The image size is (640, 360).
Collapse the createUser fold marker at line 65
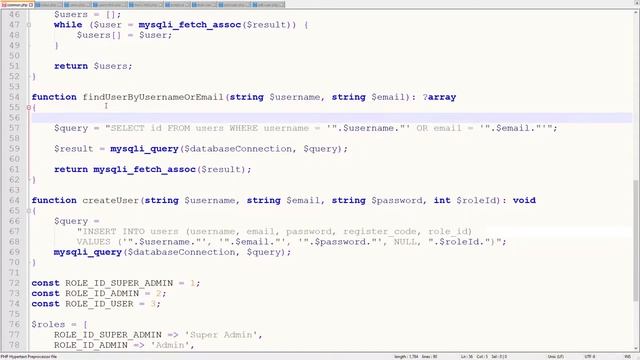coord(29,211)
